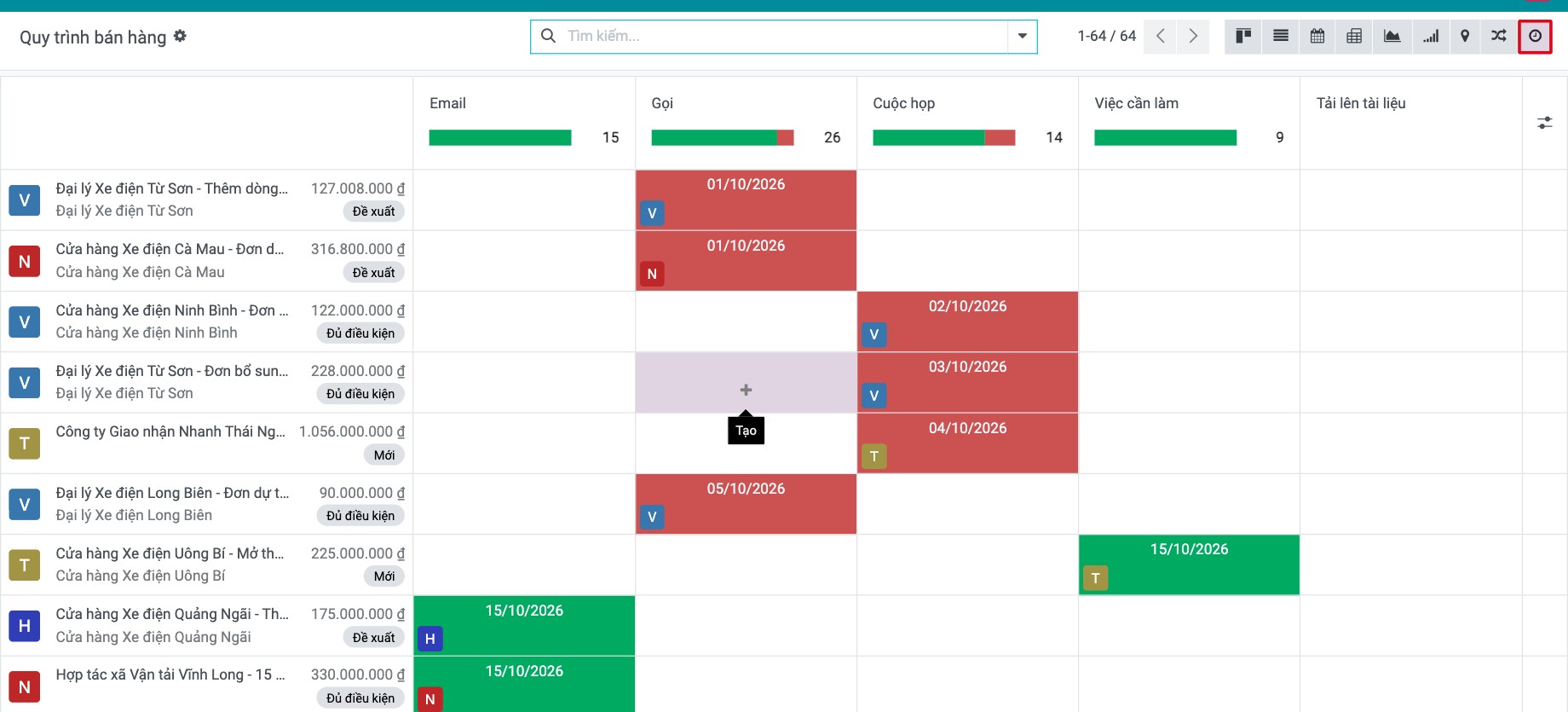Image resolution: width=1568 pixels, height=712 pixels.
Task: Go to next page of records
Action: tap(1193, 37)
